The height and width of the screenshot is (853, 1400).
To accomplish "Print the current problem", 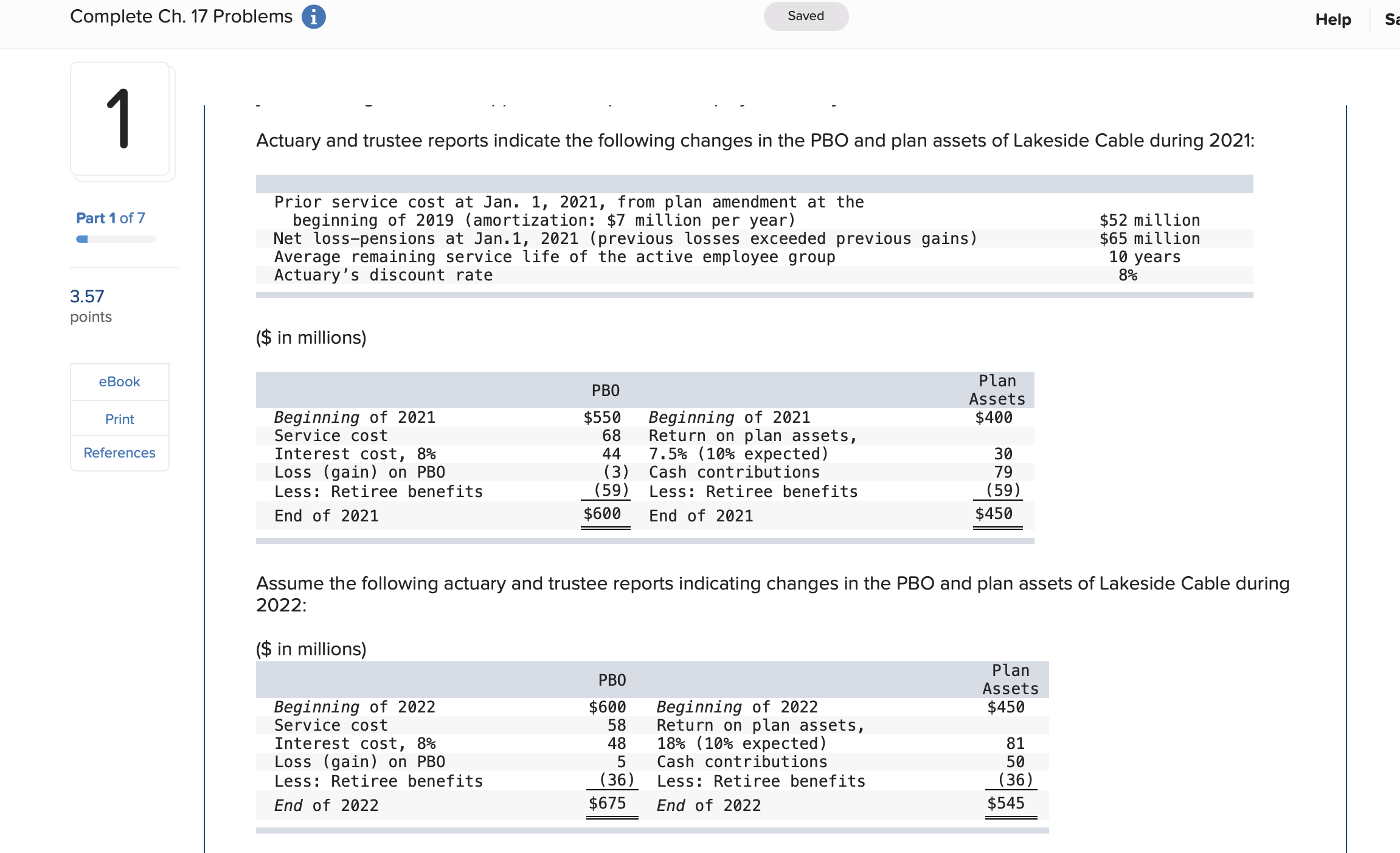I will point(119,419).
